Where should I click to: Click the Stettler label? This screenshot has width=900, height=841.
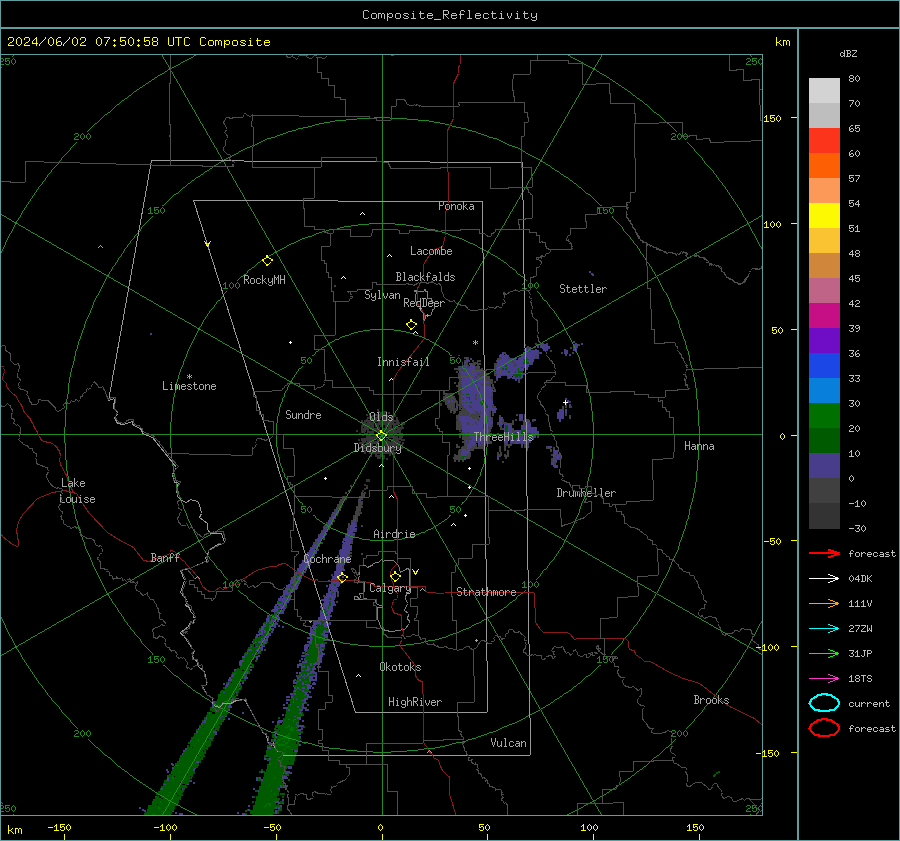pos(583,289)
